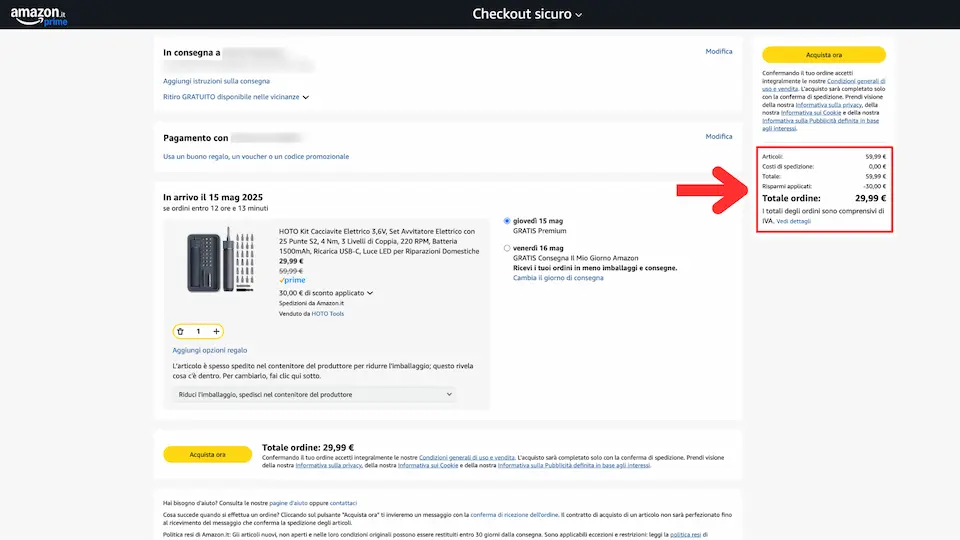Click the Acquista ora button beside Totale ordine
The image size is (960, 540).
tap(207, 454)
